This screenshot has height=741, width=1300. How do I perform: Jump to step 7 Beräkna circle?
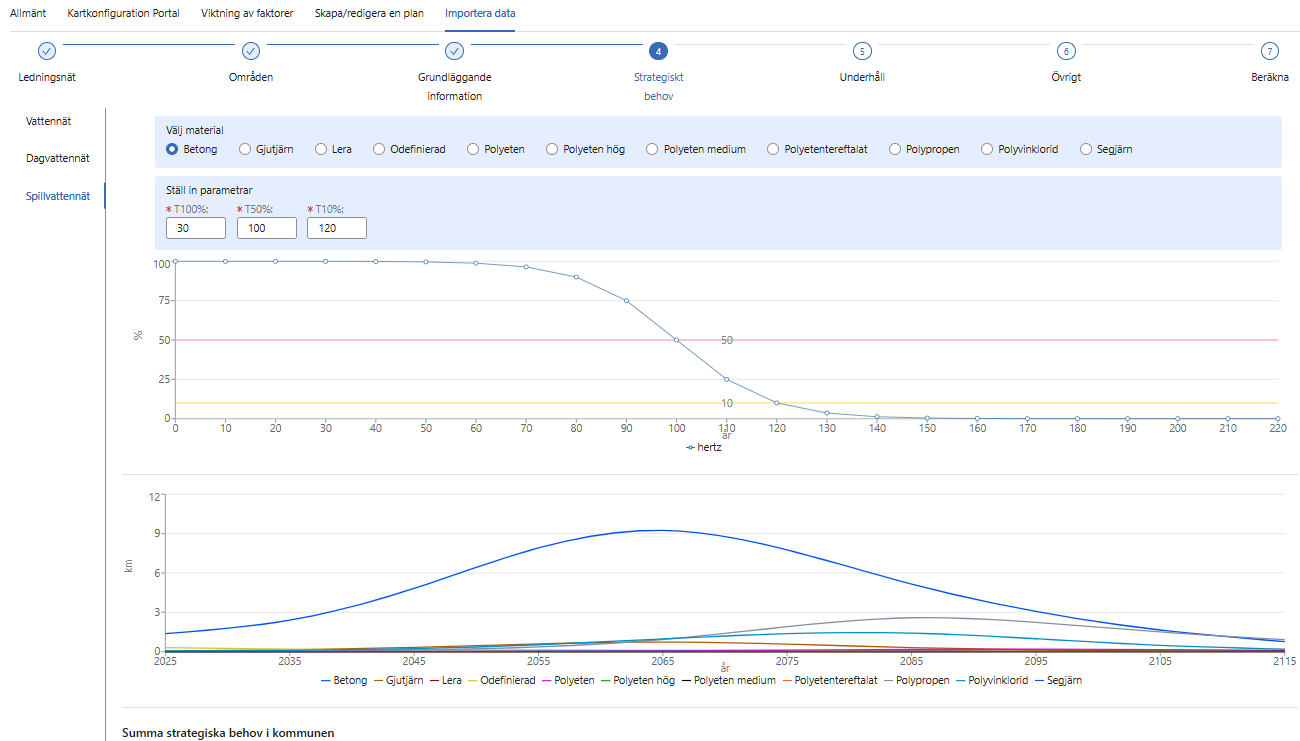(x=1269, y=51)
